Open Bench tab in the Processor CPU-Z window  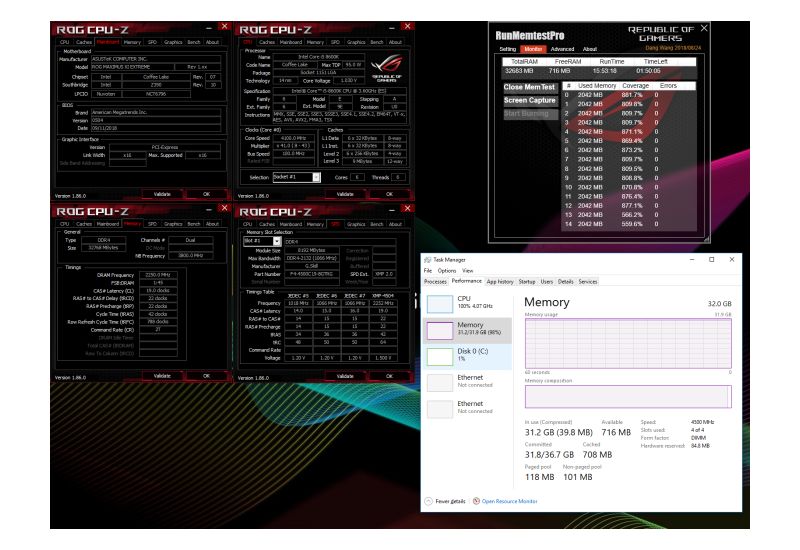coord(377,42)
